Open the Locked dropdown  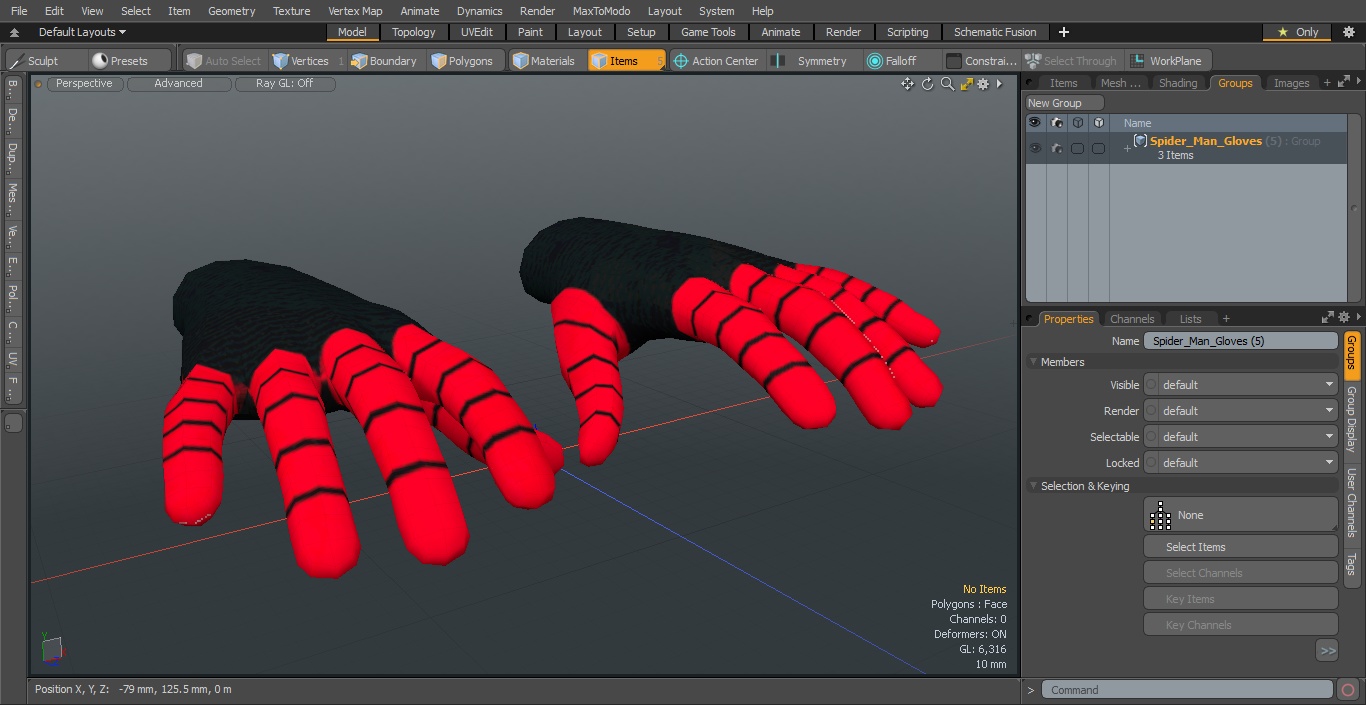point(1240,463)
